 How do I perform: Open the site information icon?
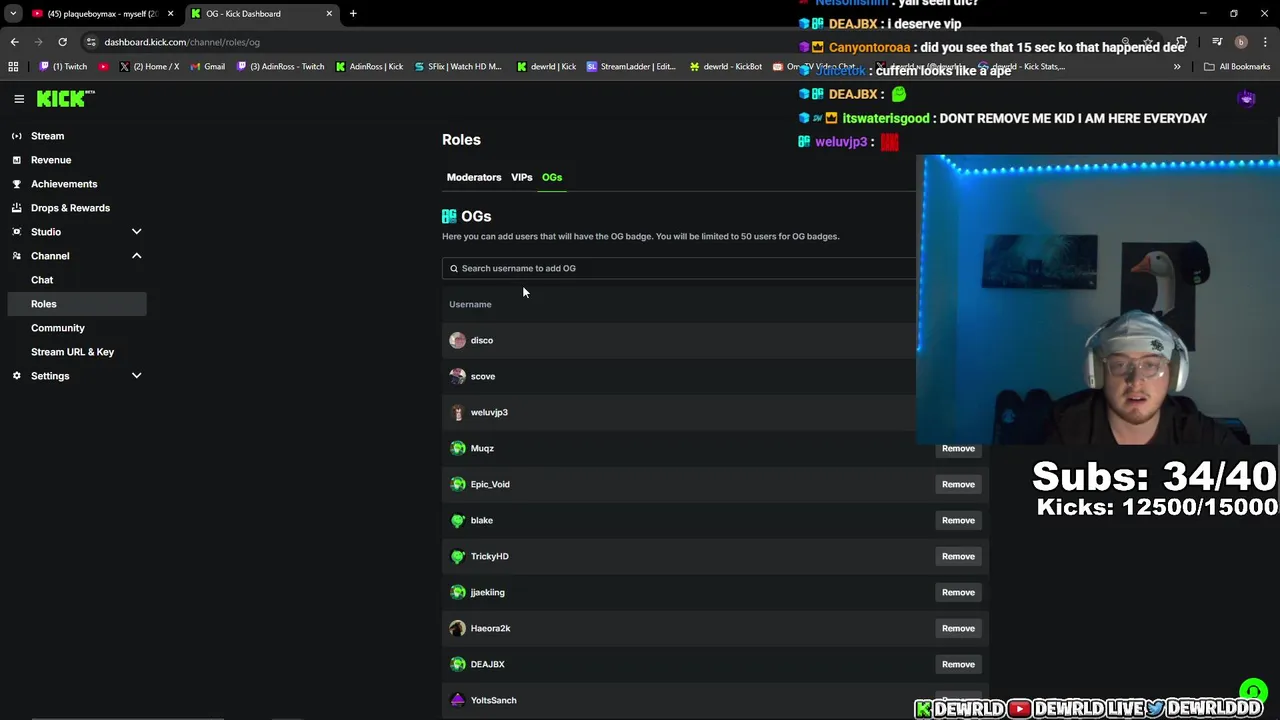coord(91,42)
